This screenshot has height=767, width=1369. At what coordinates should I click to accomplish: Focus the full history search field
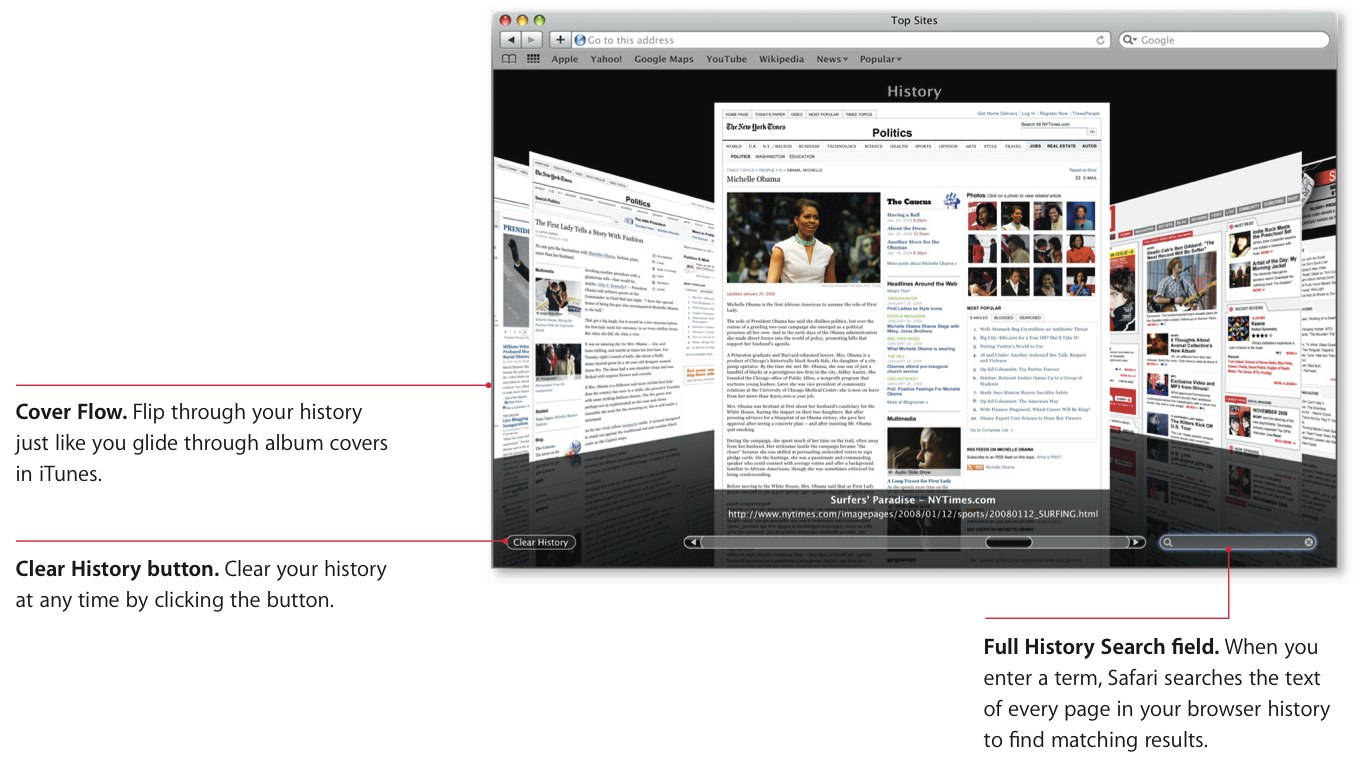tap(1238, 542)
